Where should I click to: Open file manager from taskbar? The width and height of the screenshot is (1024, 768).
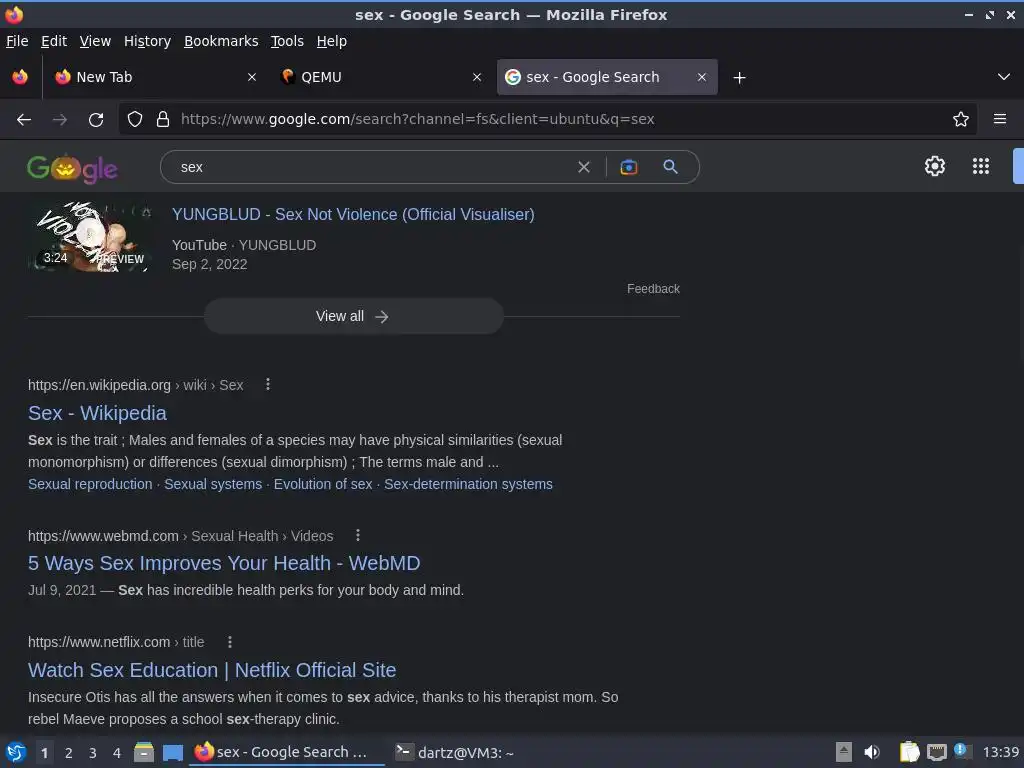[144, 752]
